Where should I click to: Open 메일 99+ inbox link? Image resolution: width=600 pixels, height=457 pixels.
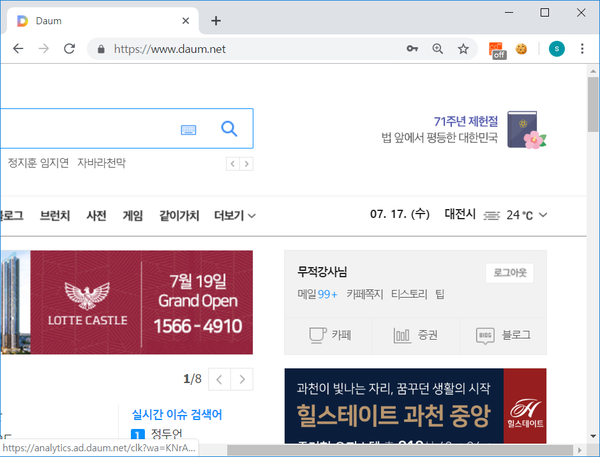pos(317,294)
